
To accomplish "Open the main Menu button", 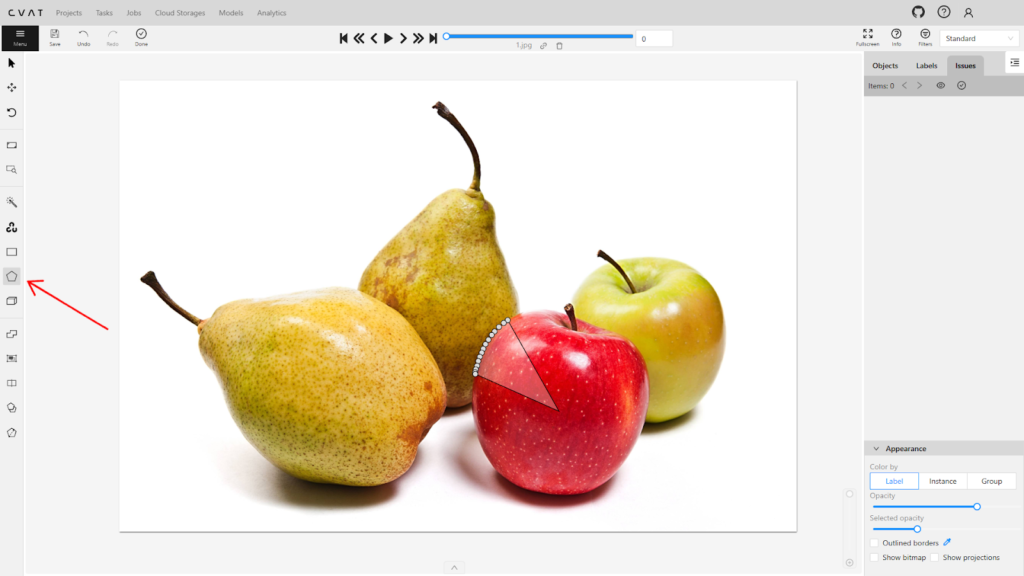I will [20, 38].
